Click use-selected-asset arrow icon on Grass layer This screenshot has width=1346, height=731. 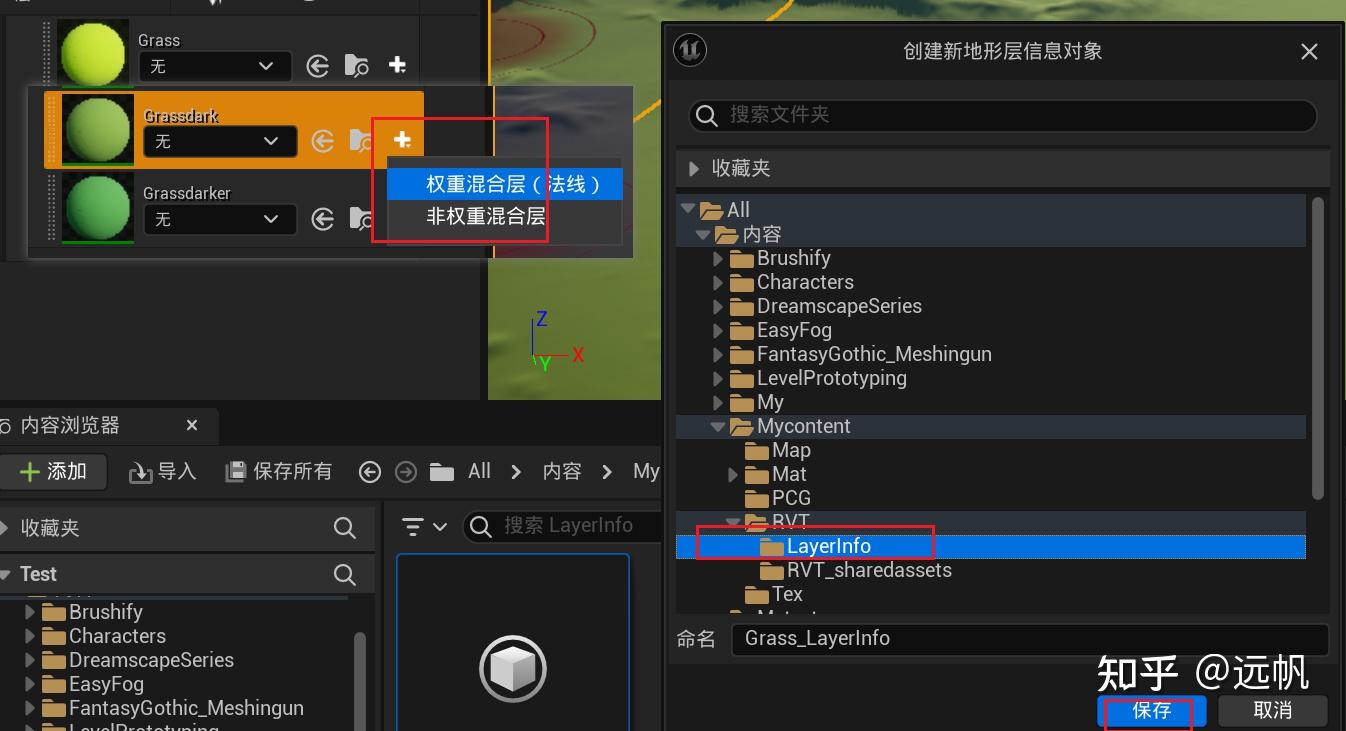coord(318,64)
